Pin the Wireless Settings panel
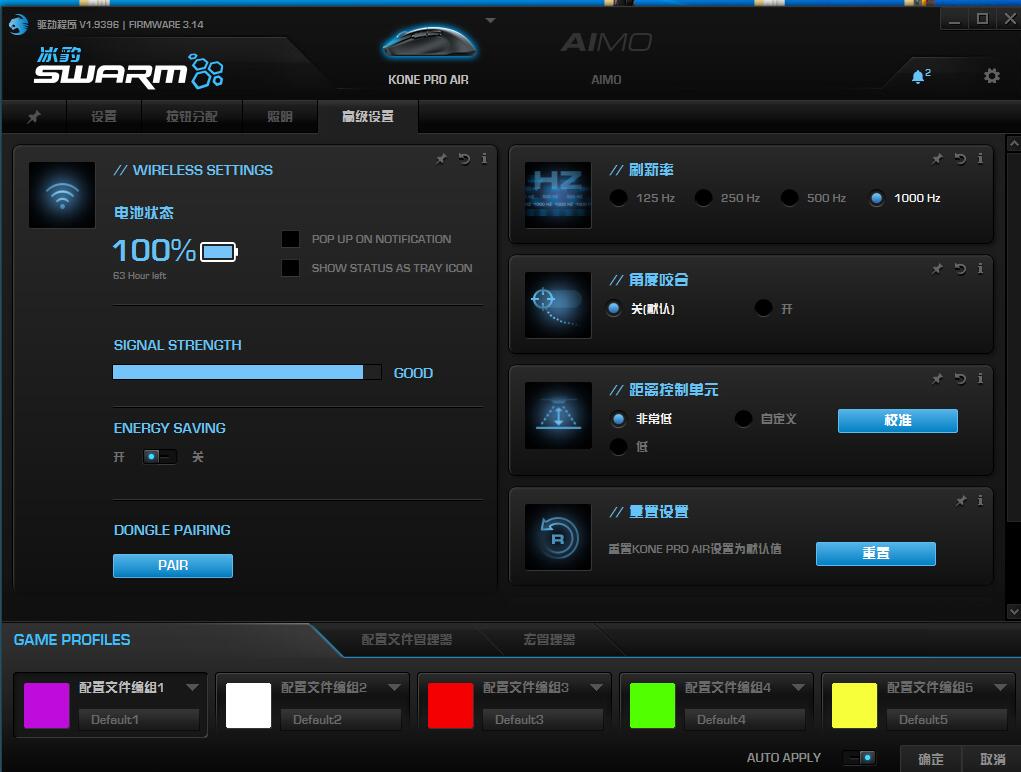 click(441, 158)
